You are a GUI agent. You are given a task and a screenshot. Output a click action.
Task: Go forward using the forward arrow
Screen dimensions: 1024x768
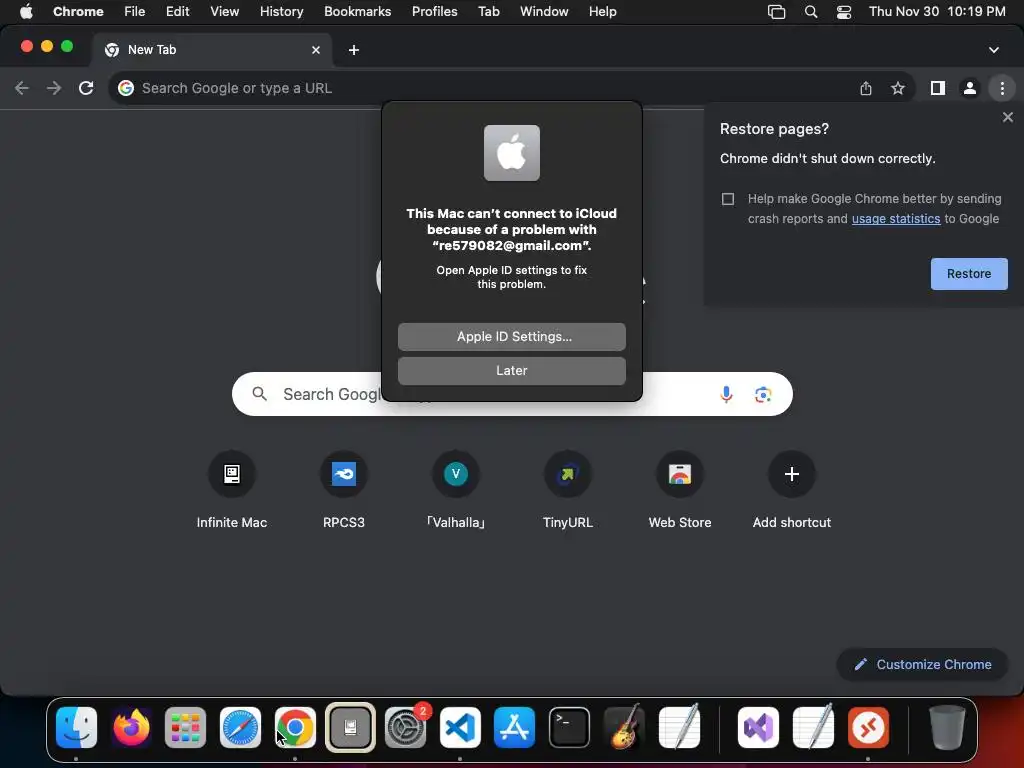54,88
